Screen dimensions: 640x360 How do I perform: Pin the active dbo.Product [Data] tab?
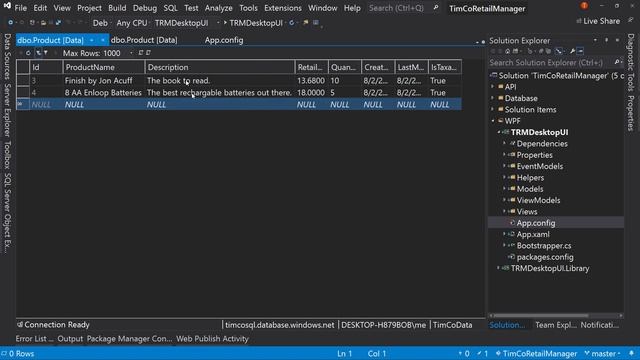click(92, 40)
